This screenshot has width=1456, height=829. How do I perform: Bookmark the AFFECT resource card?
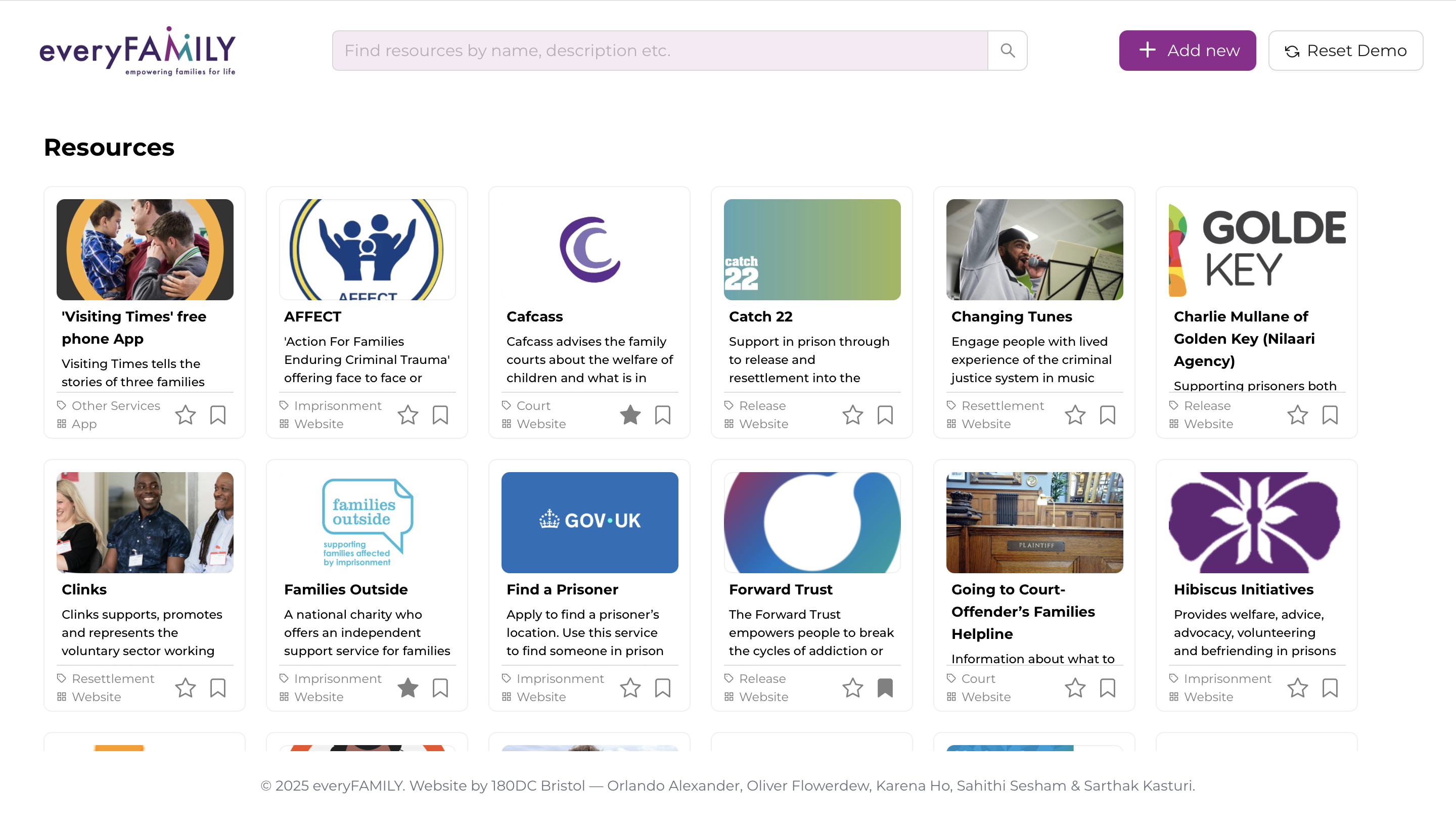(440, 415)
